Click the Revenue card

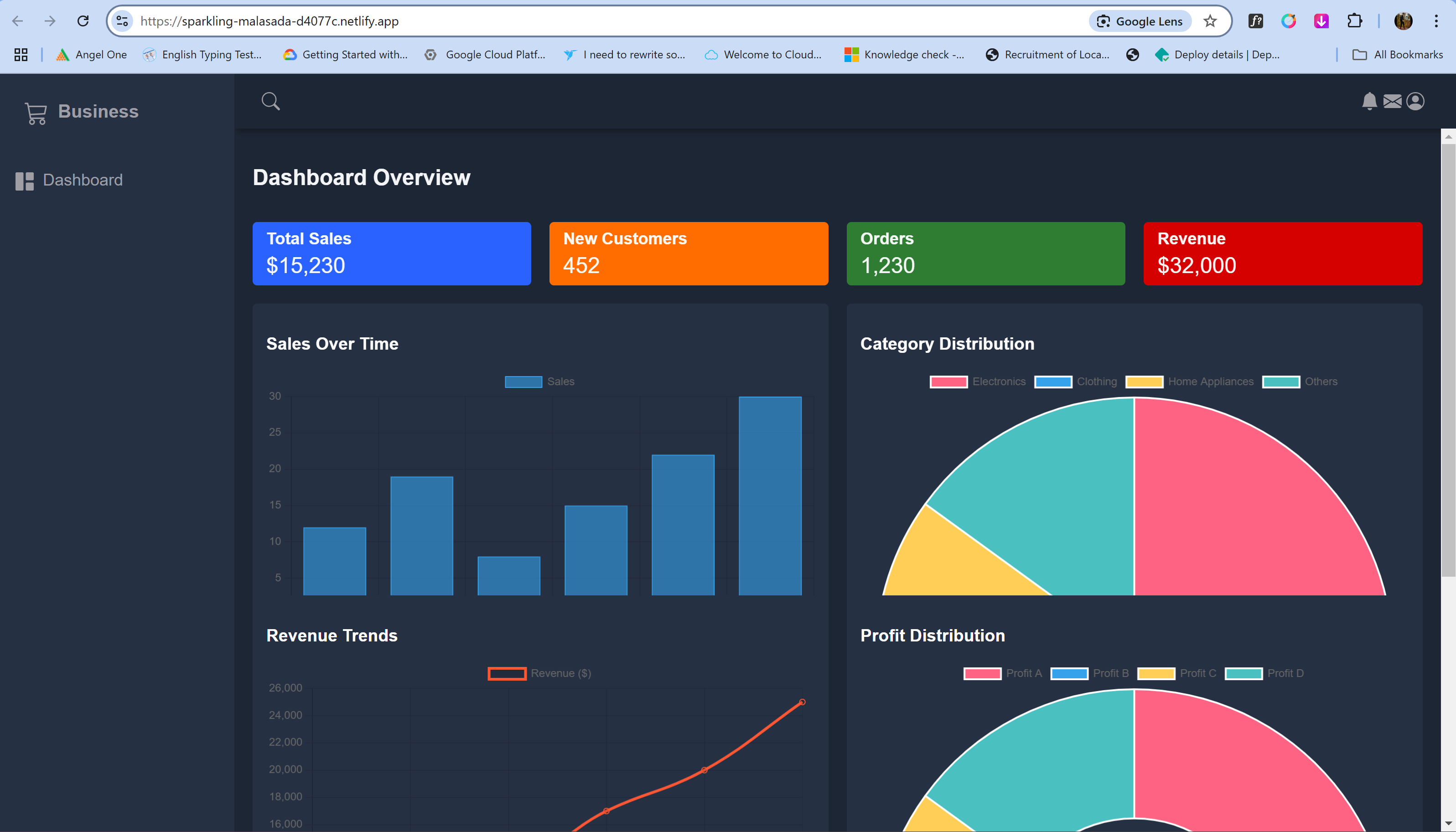click(x=1282, y=253)
